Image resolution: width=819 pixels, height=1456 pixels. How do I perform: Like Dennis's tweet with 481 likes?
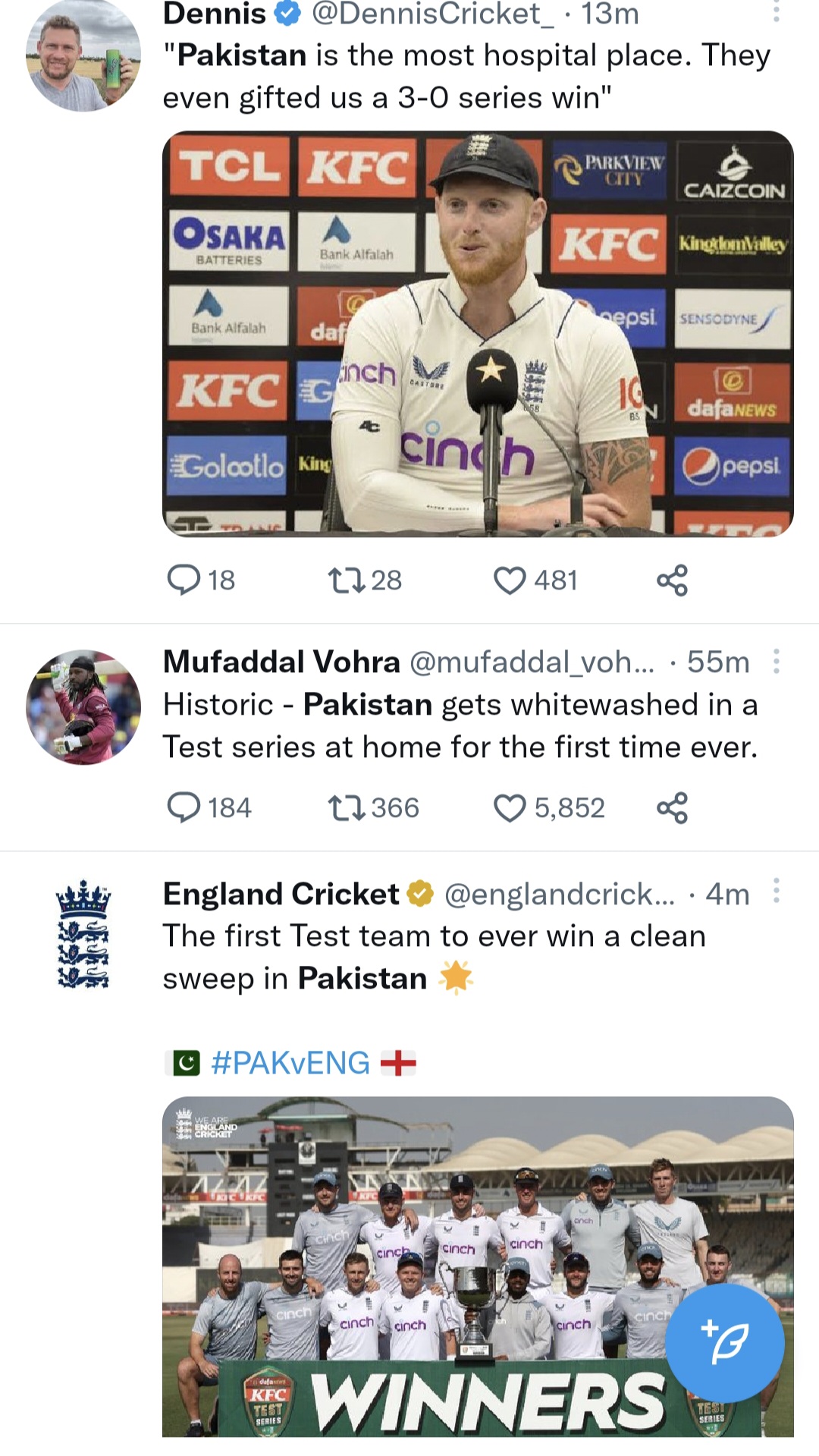click(x=510, y=580)
